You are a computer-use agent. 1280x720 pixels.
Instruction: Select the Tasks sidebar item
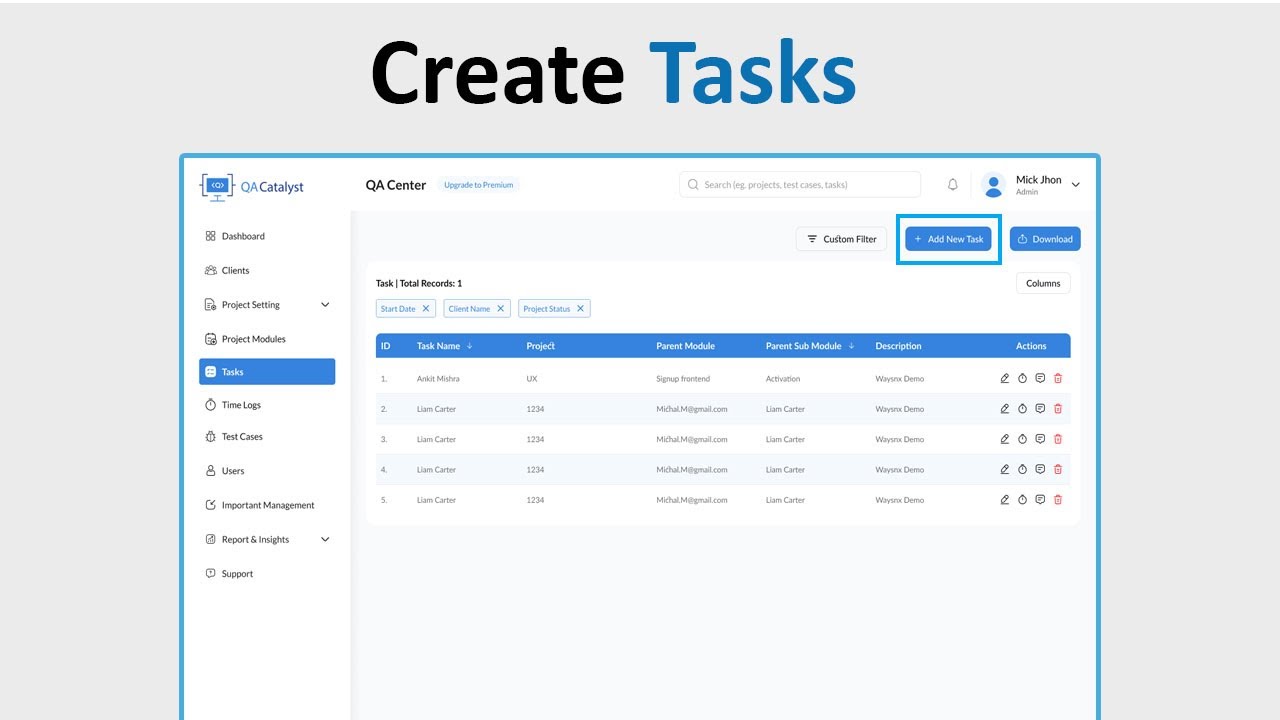pyautogui.click(x=267, y=372)
